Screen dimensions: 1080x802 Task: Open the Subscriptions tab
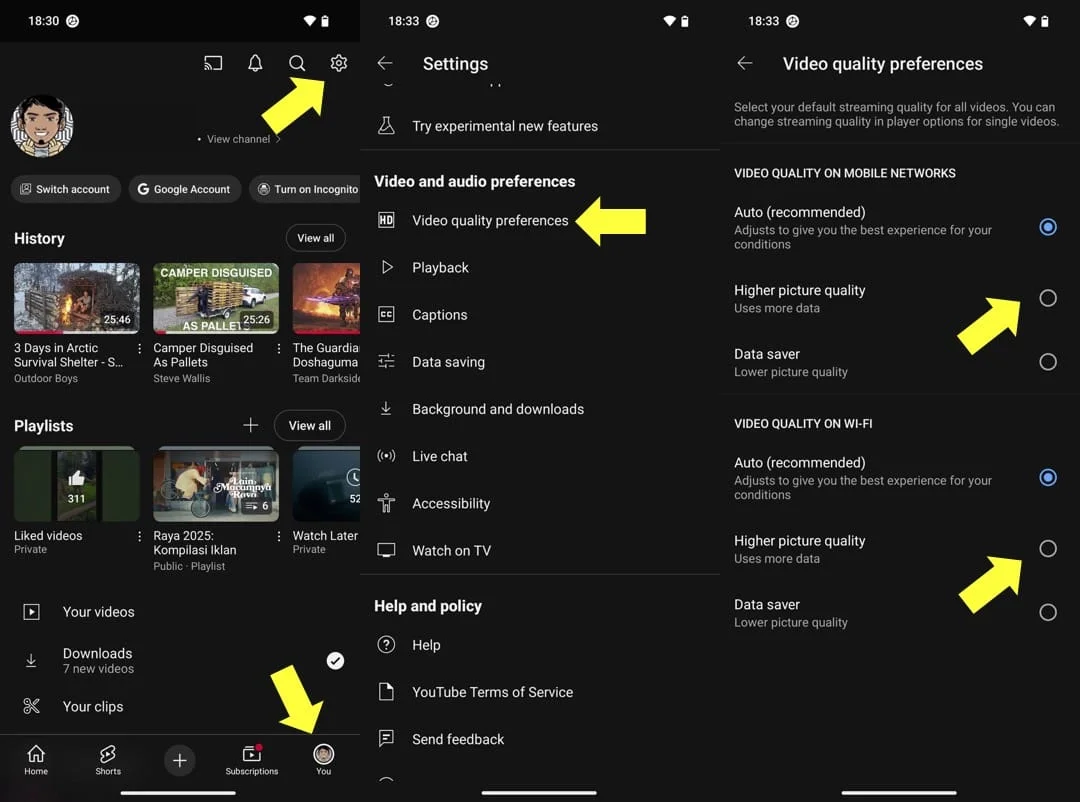click(x=251, y=761)
